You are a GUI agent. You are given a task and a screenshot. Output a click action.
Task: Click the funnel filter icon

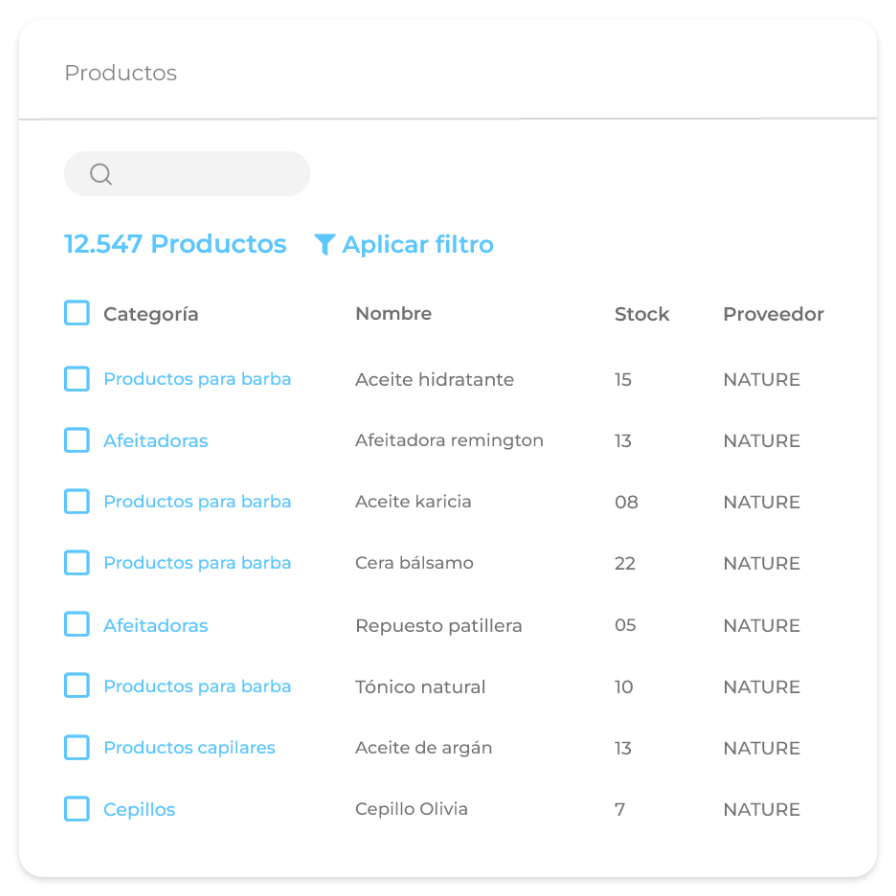pos(324,245)
